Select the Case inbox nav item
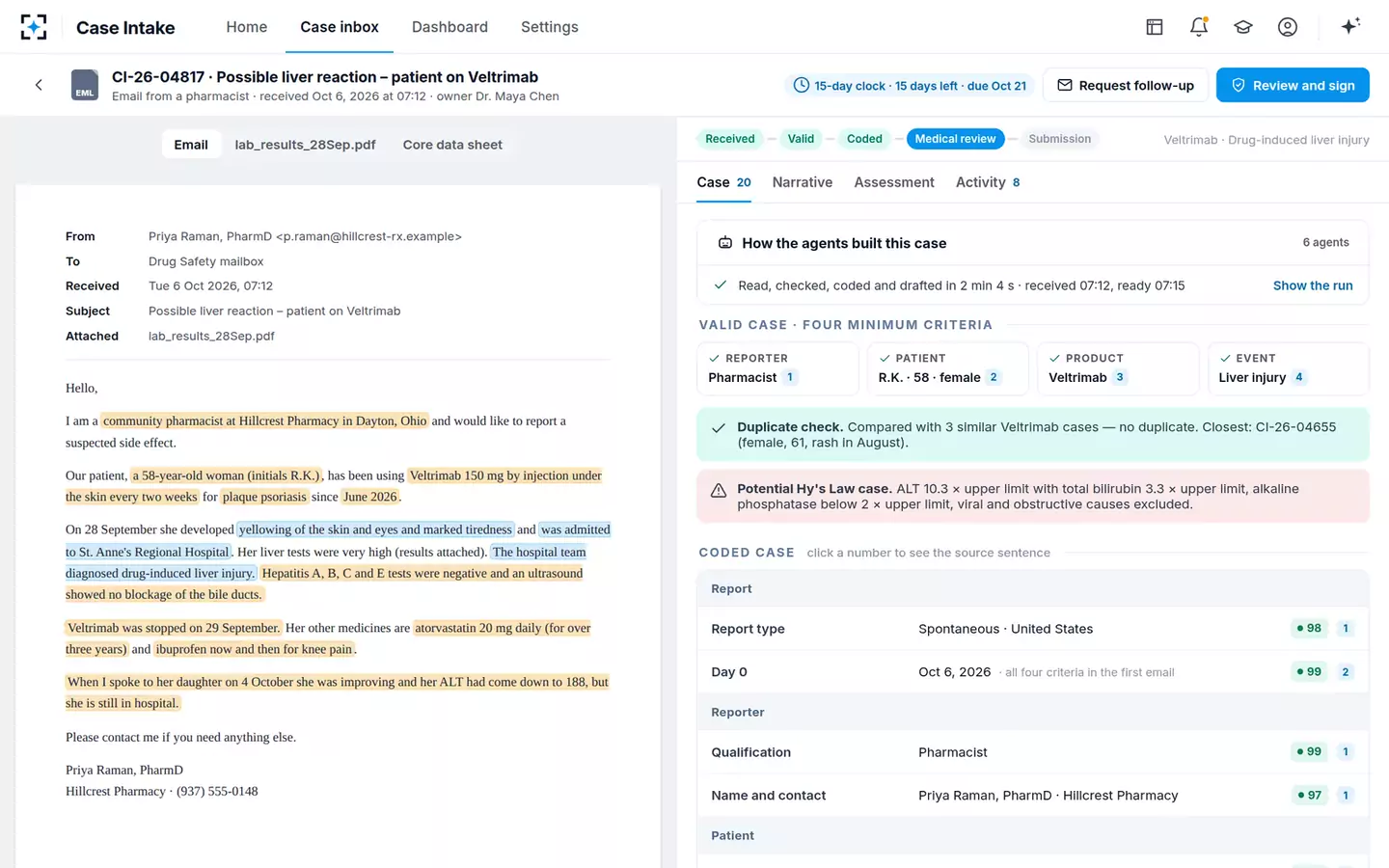1389x868 pixels. 340,27
